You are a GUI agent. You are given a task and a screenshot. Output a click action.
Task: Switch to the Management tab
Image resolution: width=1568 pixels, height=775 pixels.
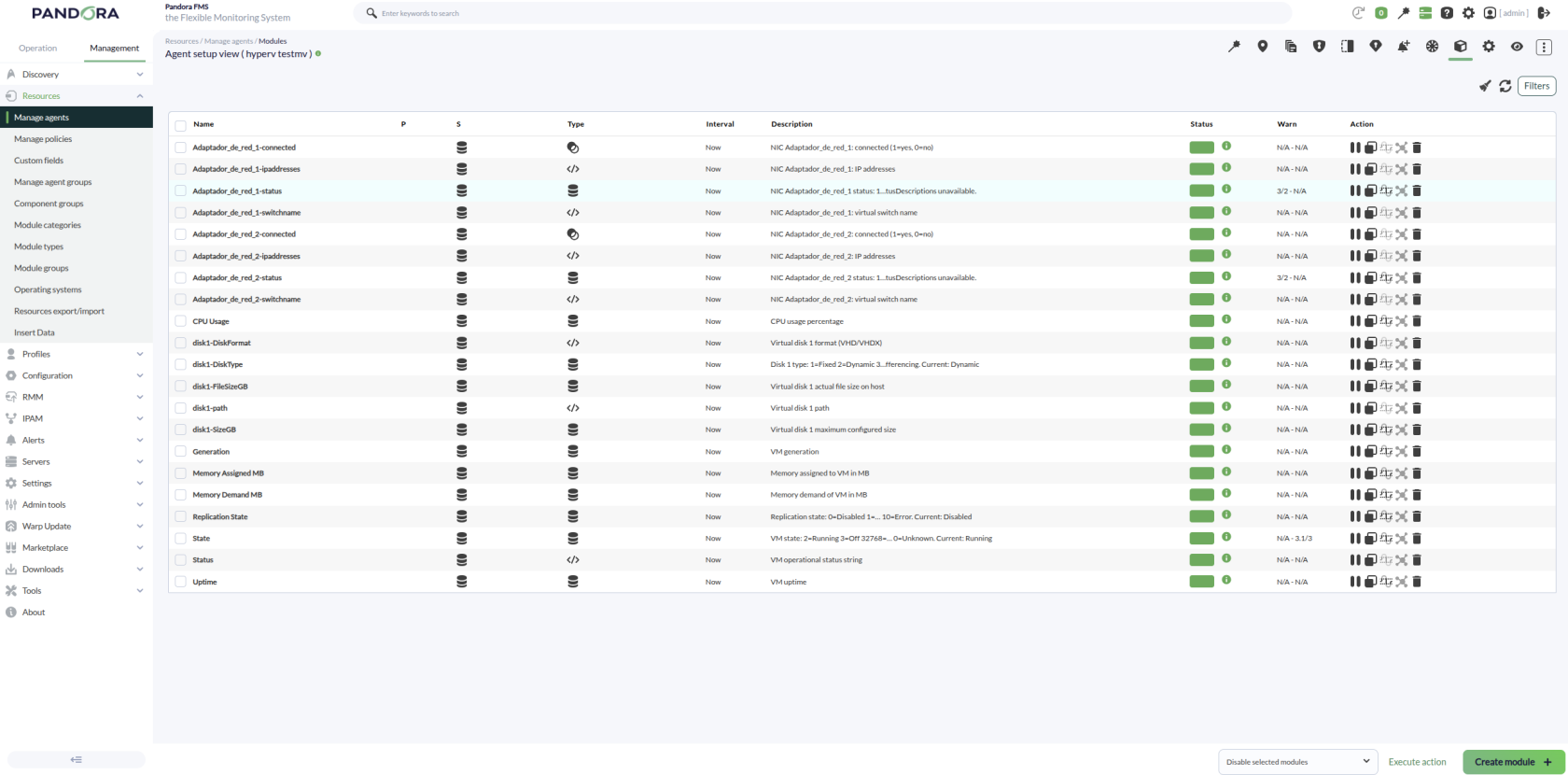click(x=114, y=49)
